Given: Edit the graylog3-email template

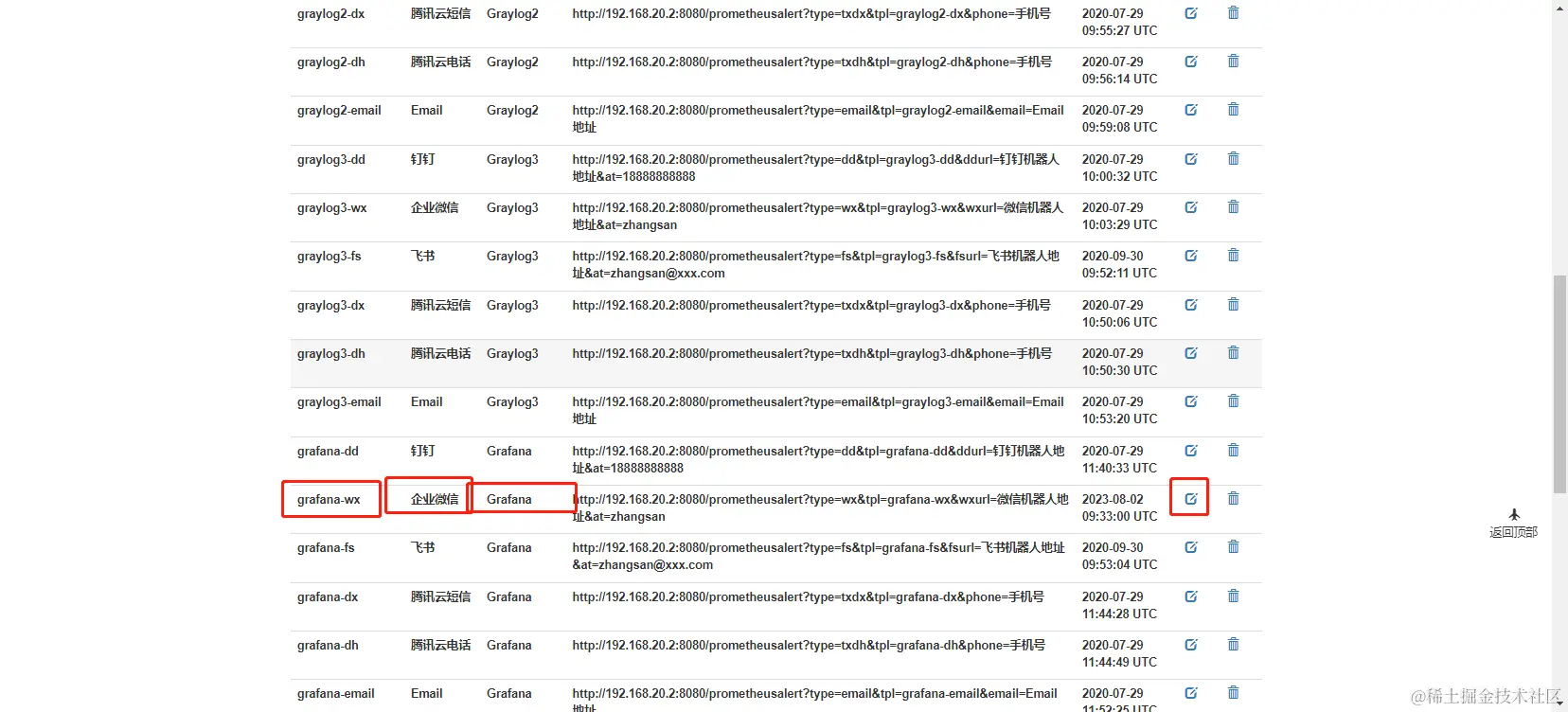Looking at the screenshot, I should tap(1191, 401).
